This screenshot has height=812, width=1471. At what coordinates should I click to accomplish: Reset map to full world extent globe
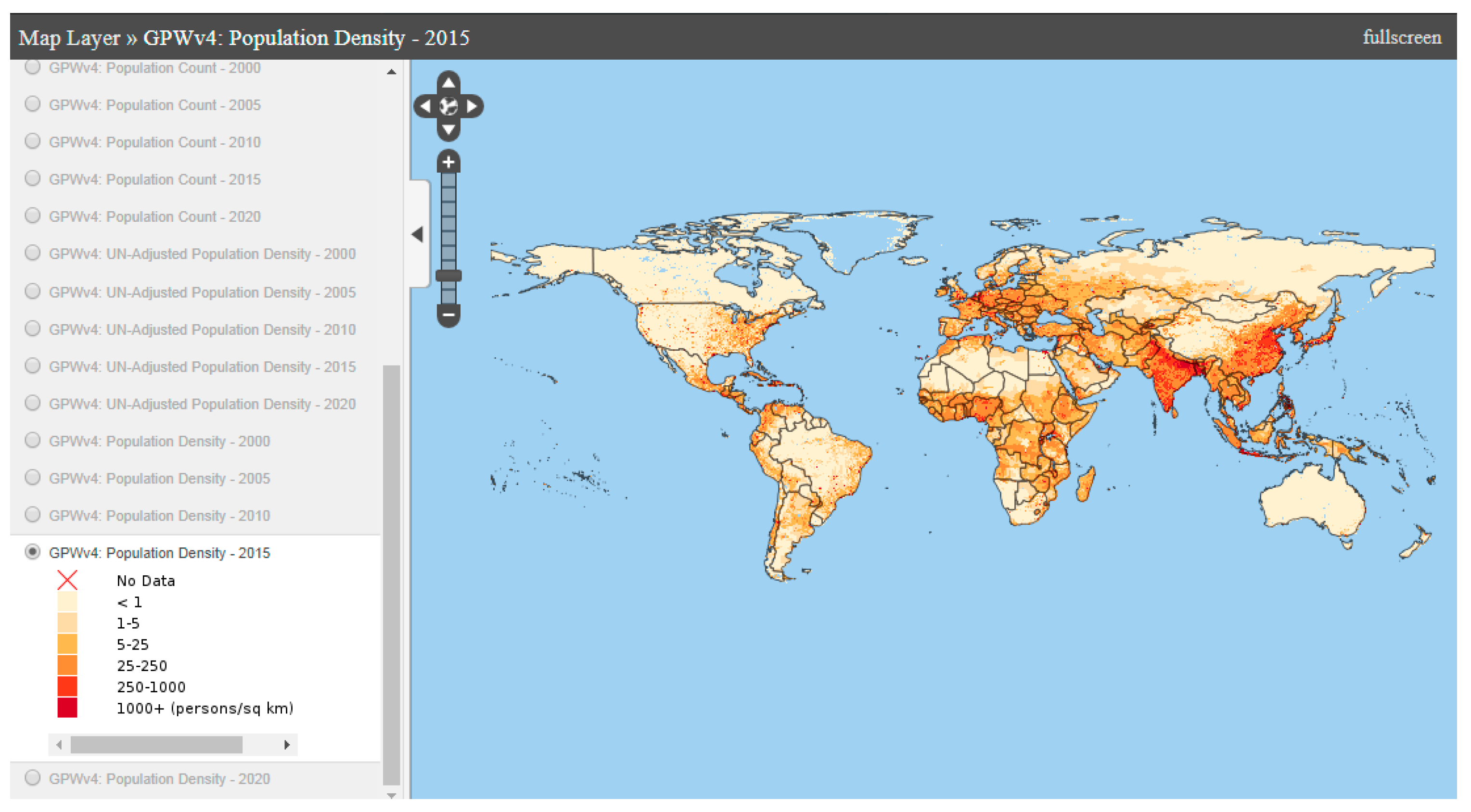pyautogui.click(x=449, y=106)
